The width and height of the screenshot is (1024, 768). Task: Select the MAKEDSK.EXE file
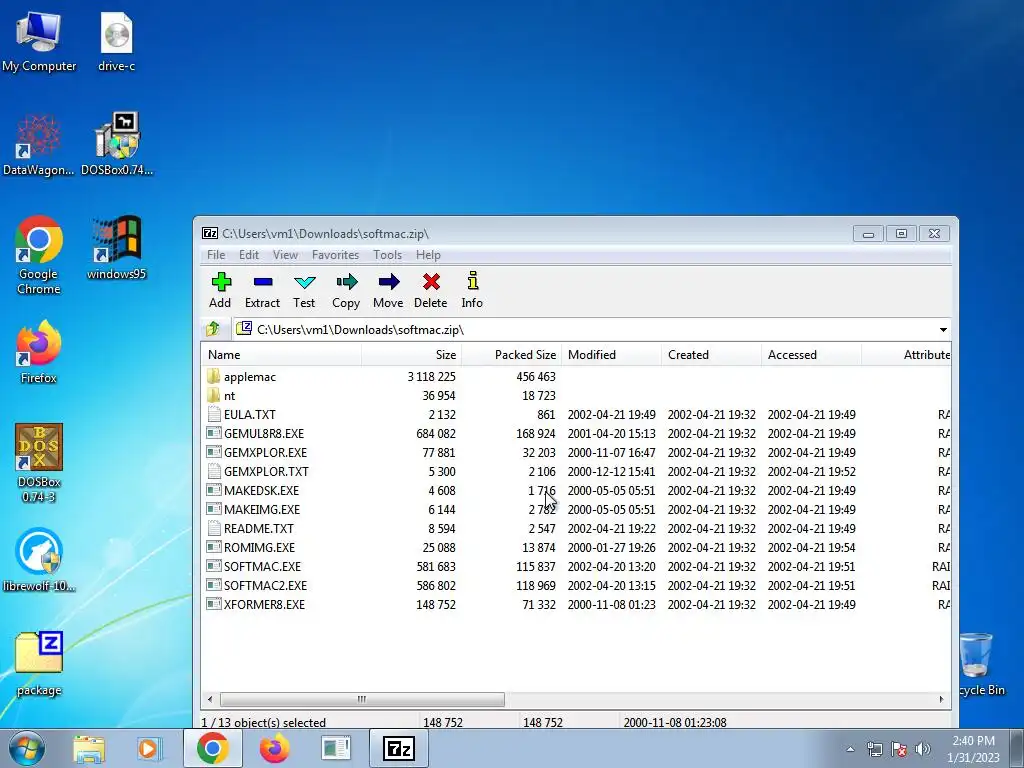point(261,490)
